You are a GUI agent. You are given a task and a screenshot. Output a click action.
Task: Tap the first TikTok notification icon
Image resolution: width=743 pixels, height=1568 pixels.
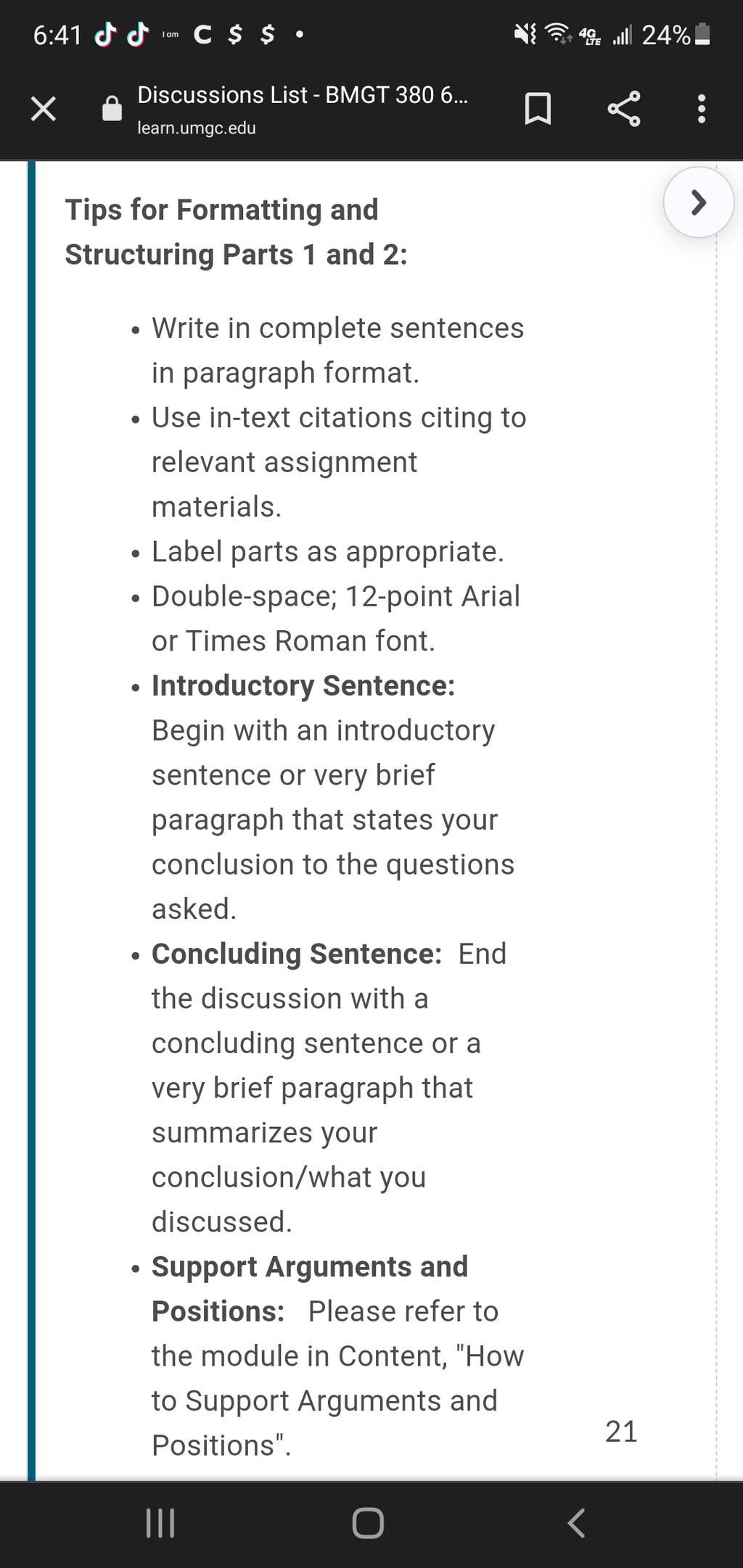[x=106, y=34]
